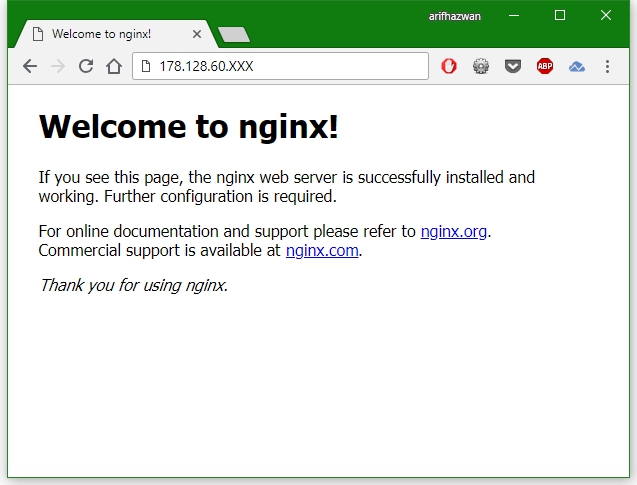Open the red hand blocker extension
Screen dimensions: 637x485
(x=449, y=66)
